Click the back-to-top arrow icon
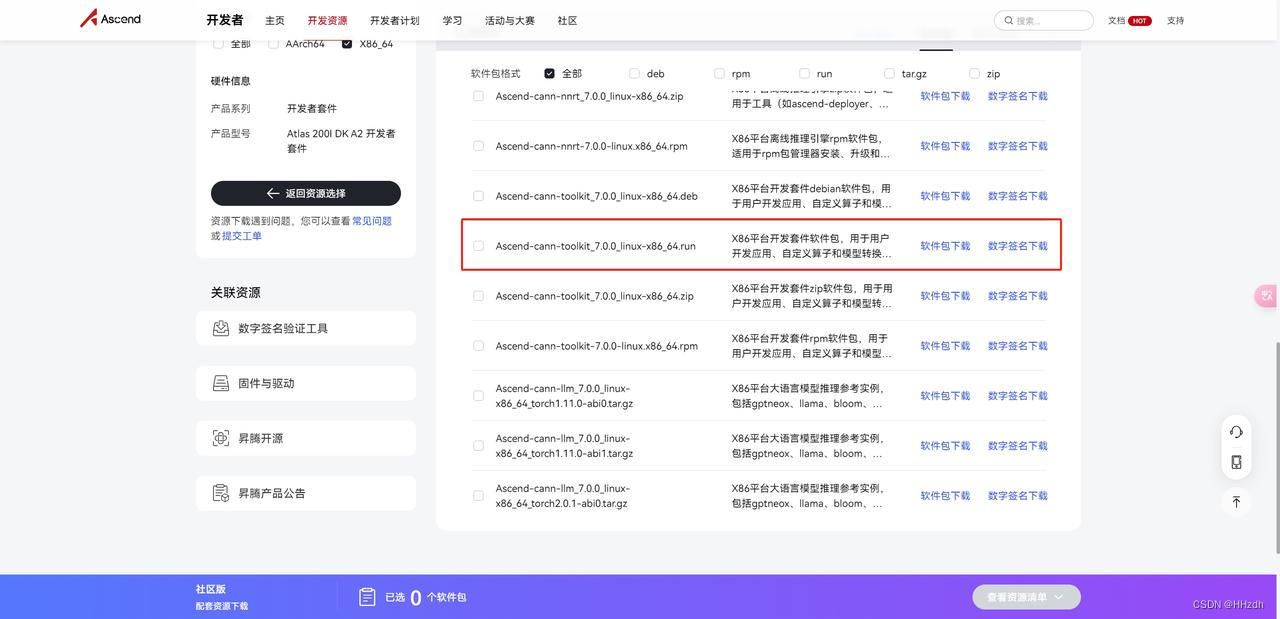Screen dimensions: 1280x619 click(1236, 501)
